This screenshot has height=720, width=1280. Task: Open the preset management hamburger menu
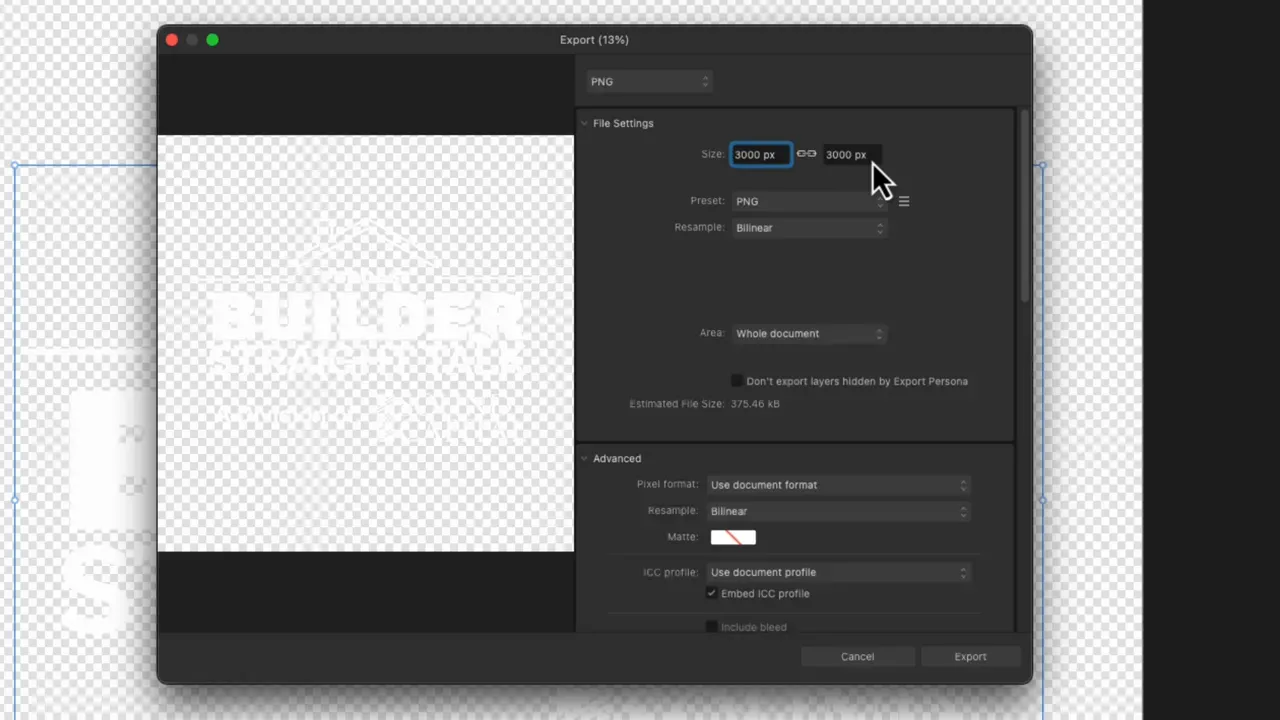[x=903, y=201]
